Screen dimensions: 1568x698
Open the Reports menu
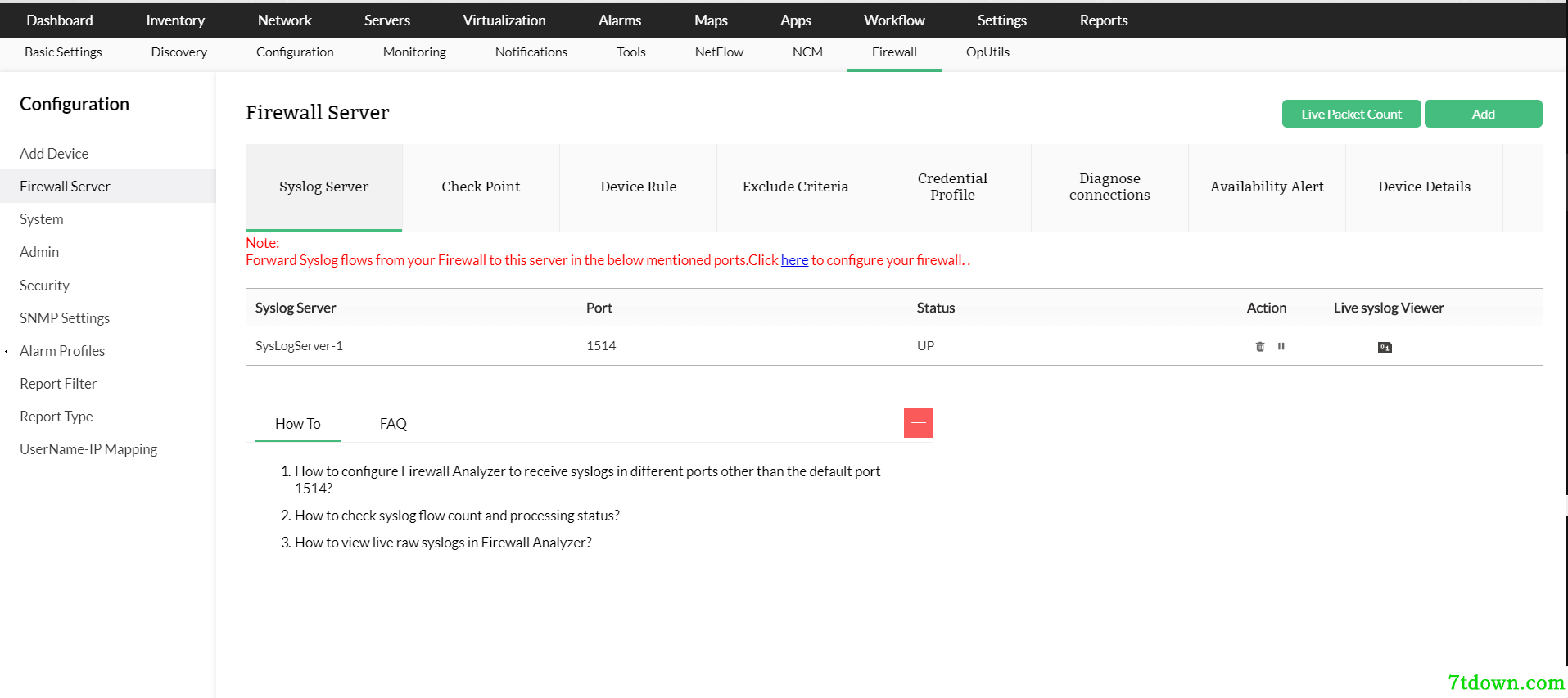coord(1104,20)
